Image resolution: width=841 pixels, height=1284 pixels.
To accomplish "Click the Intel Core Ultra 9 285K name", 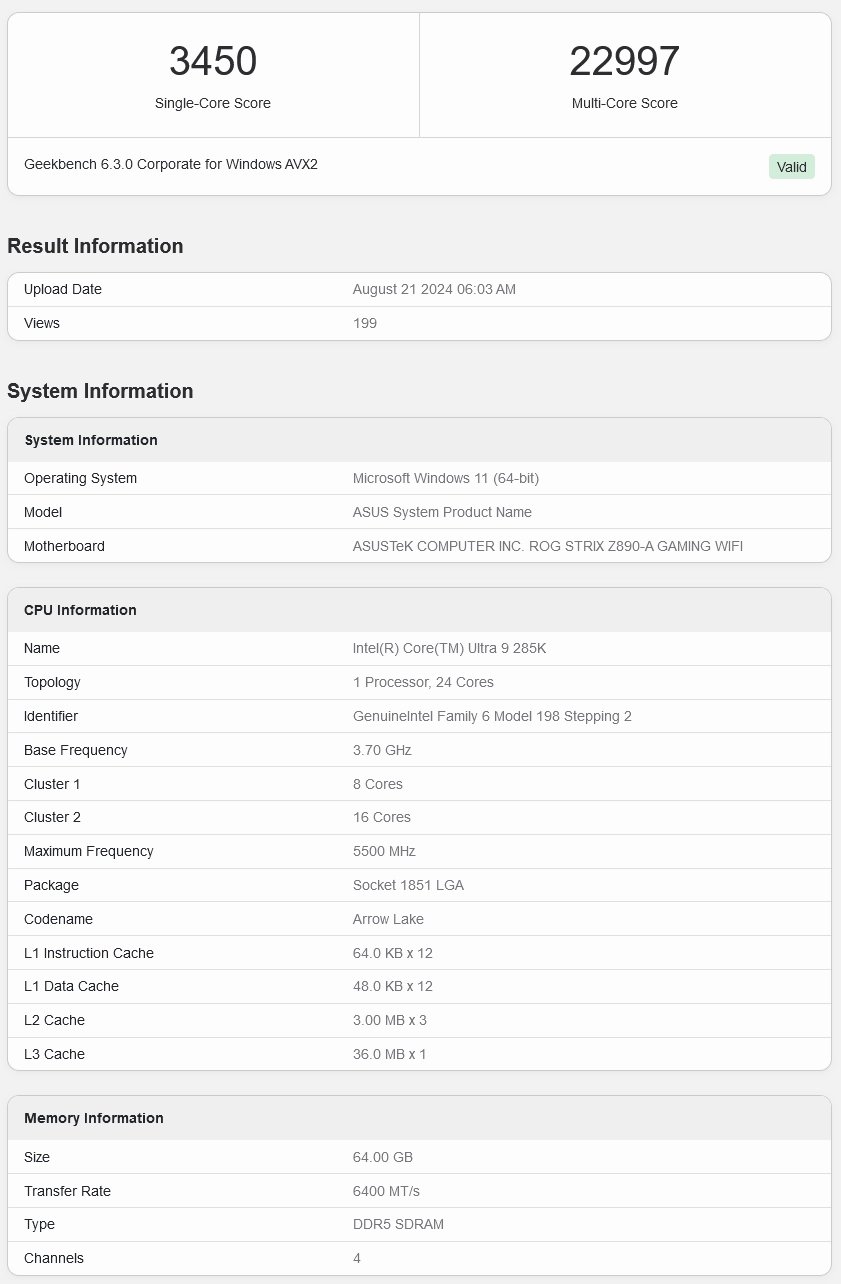I will [448, 648].
